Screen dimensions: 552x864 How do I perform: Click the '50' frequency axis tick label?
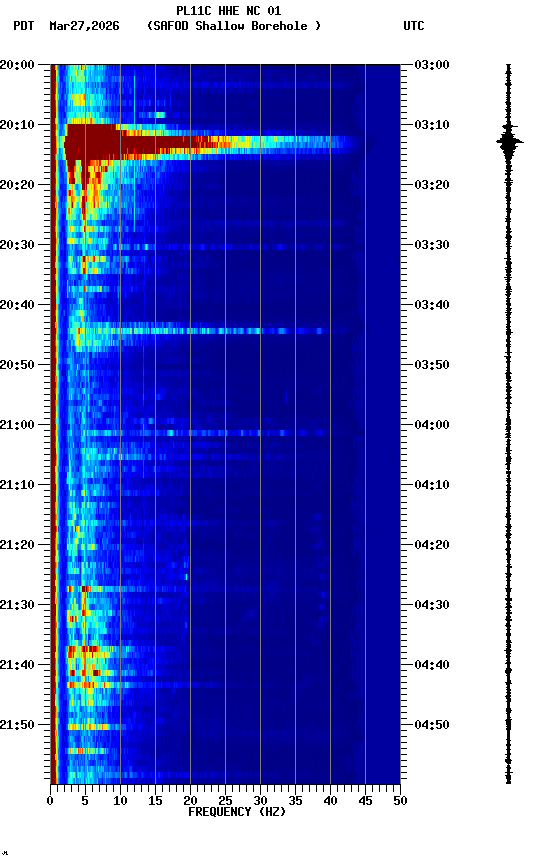tap(400, 802)
